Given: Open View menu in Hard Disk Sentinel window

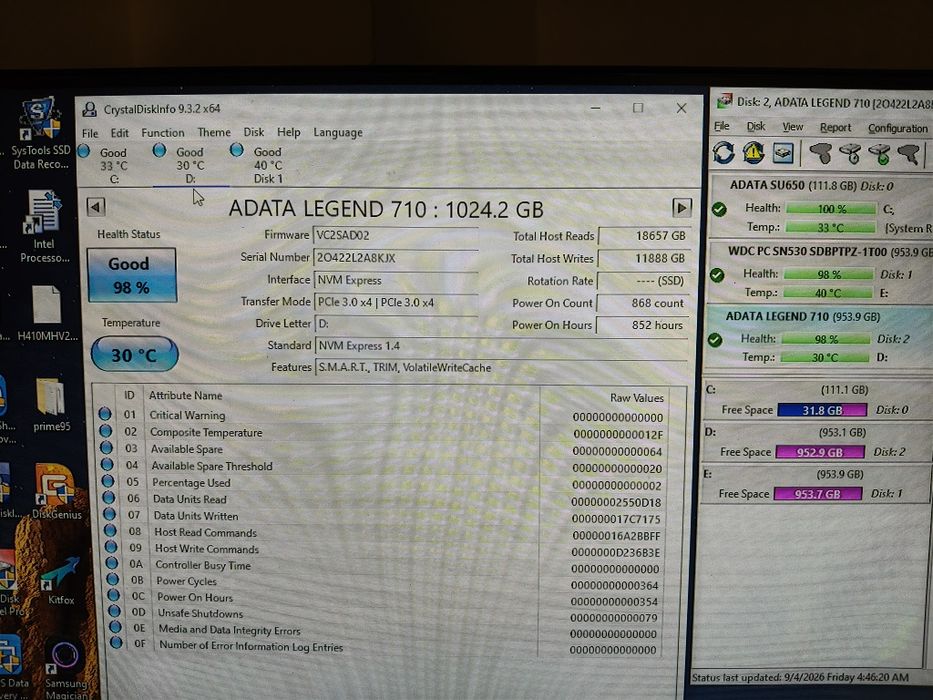Looking at the screenshot, I should (793, 127).
